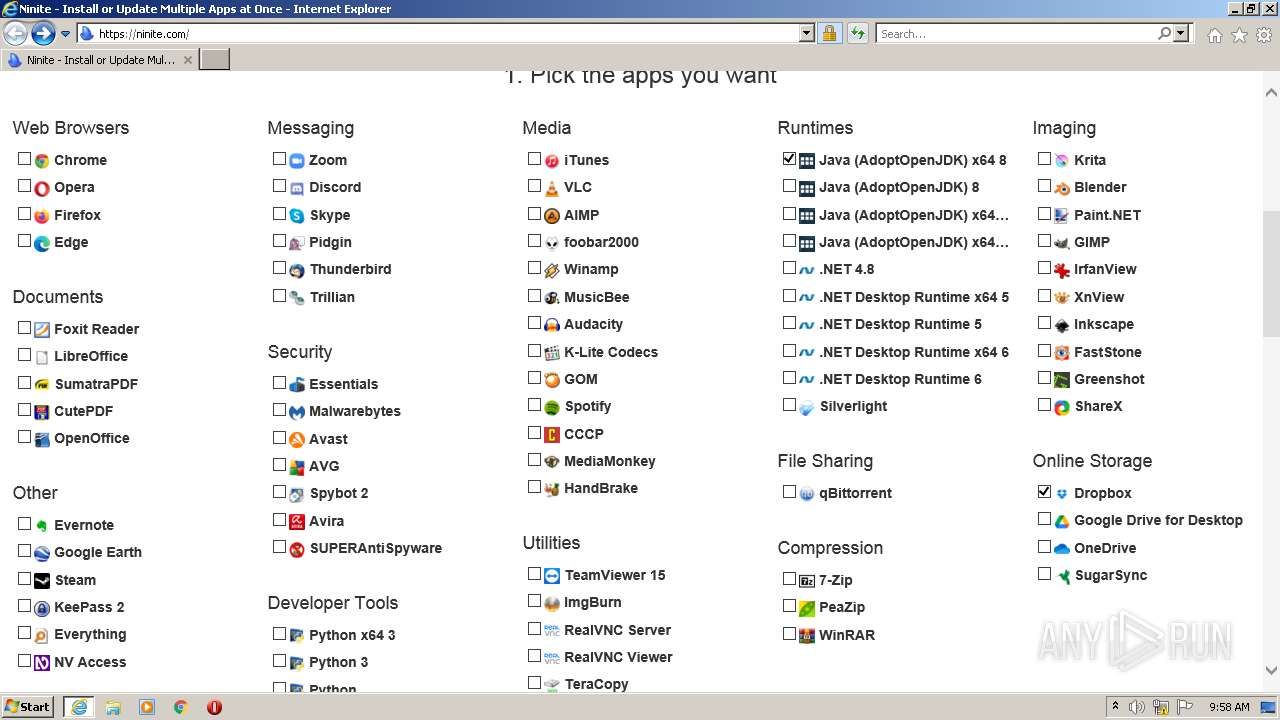Image resolution: width=1280 pixels, height=720 pixels.
Task: Tick the .NET 4.8 checkbox
Action: pos(789,267)
